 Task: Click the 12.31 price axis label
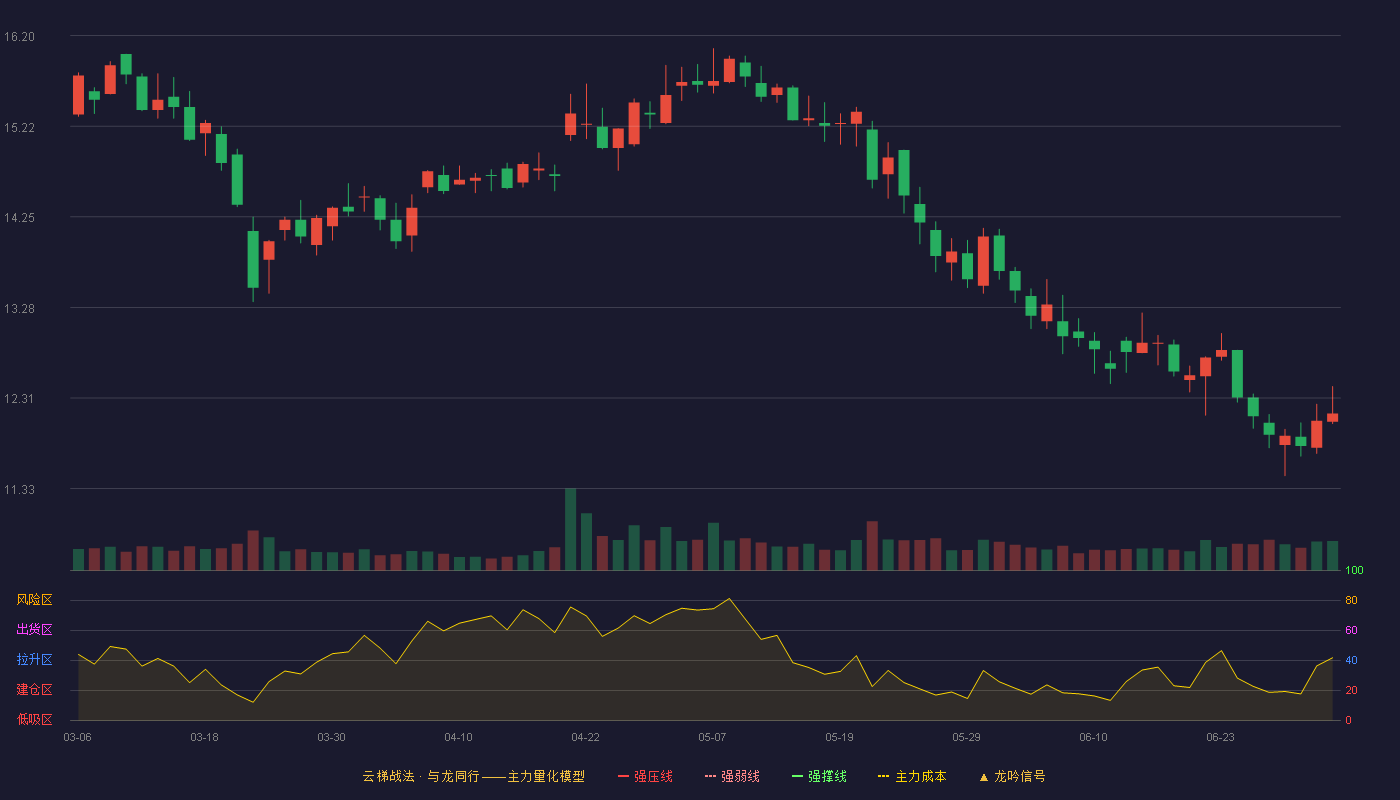(19, 399)
